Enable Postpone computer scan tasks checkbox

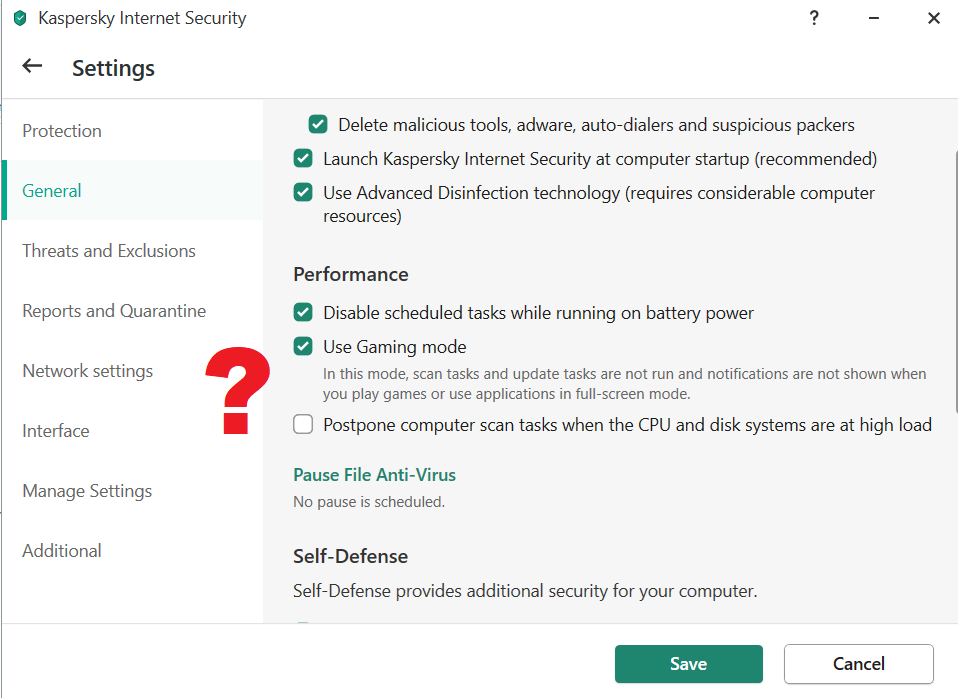303,425
